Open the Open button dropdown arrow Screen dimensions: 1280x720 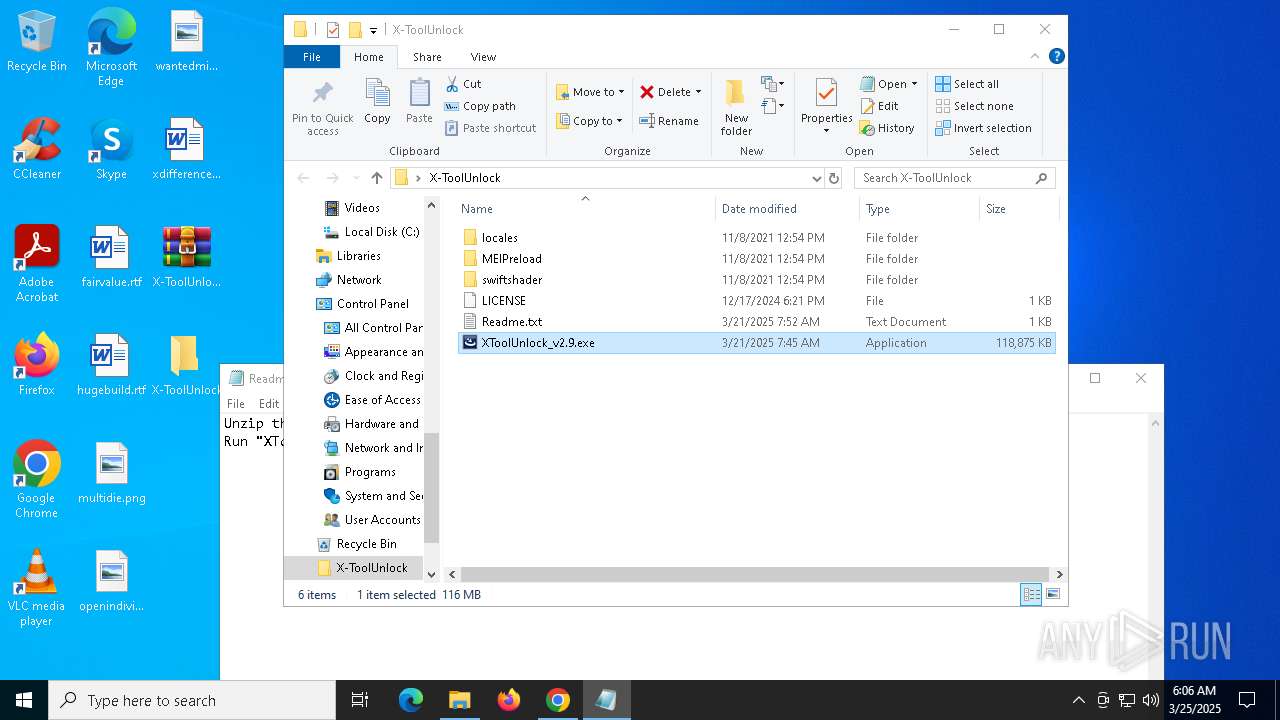[x=914, y=84]
